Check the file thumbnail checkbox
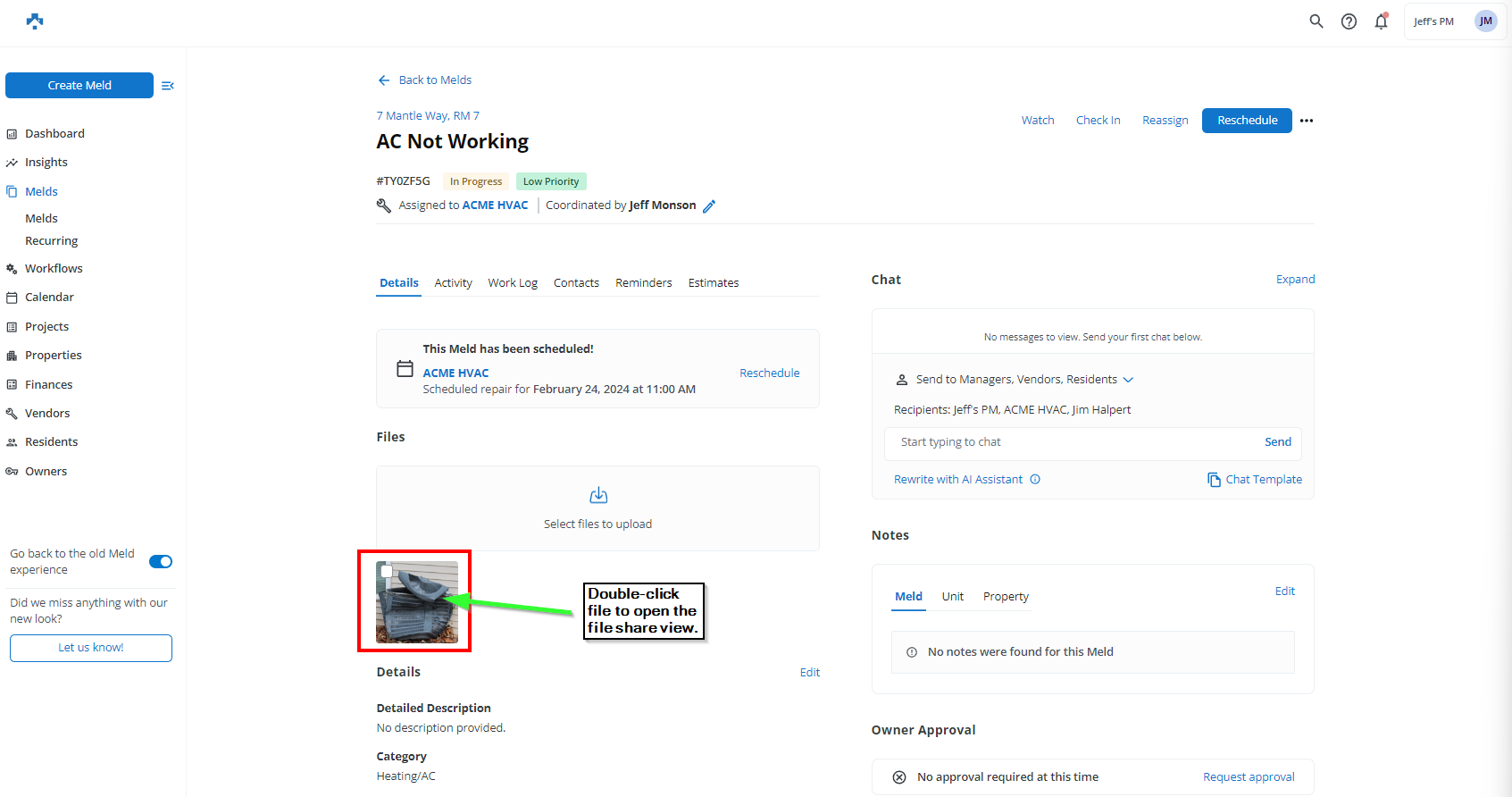1512x797 pixels. 387,571
